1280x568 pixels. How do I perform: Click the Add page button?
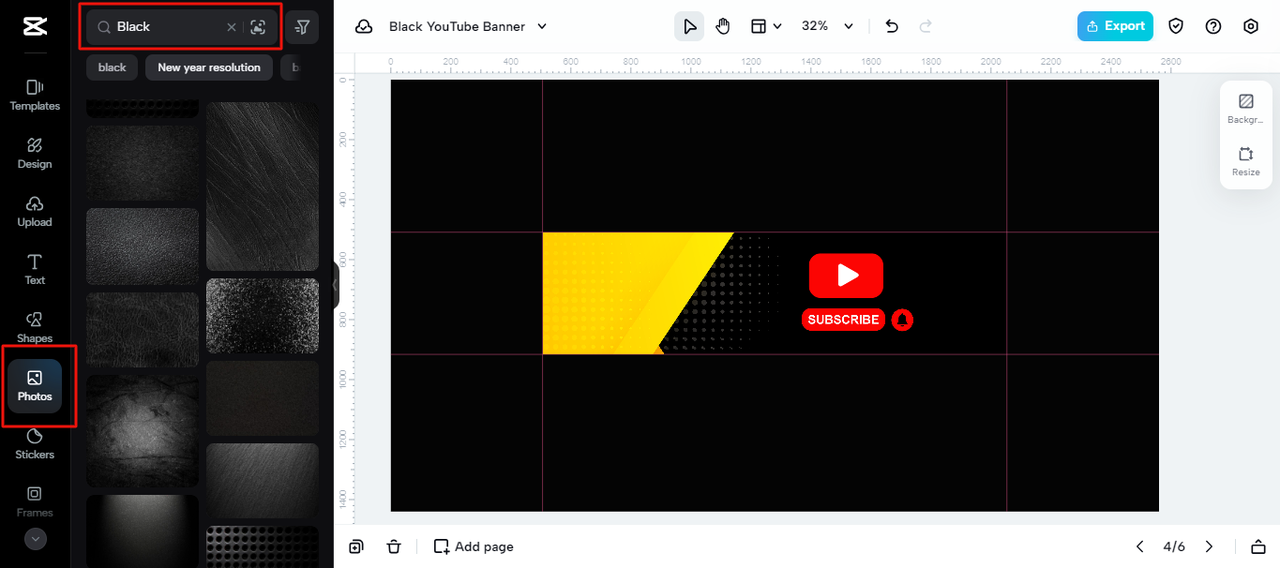click(473, 546)
